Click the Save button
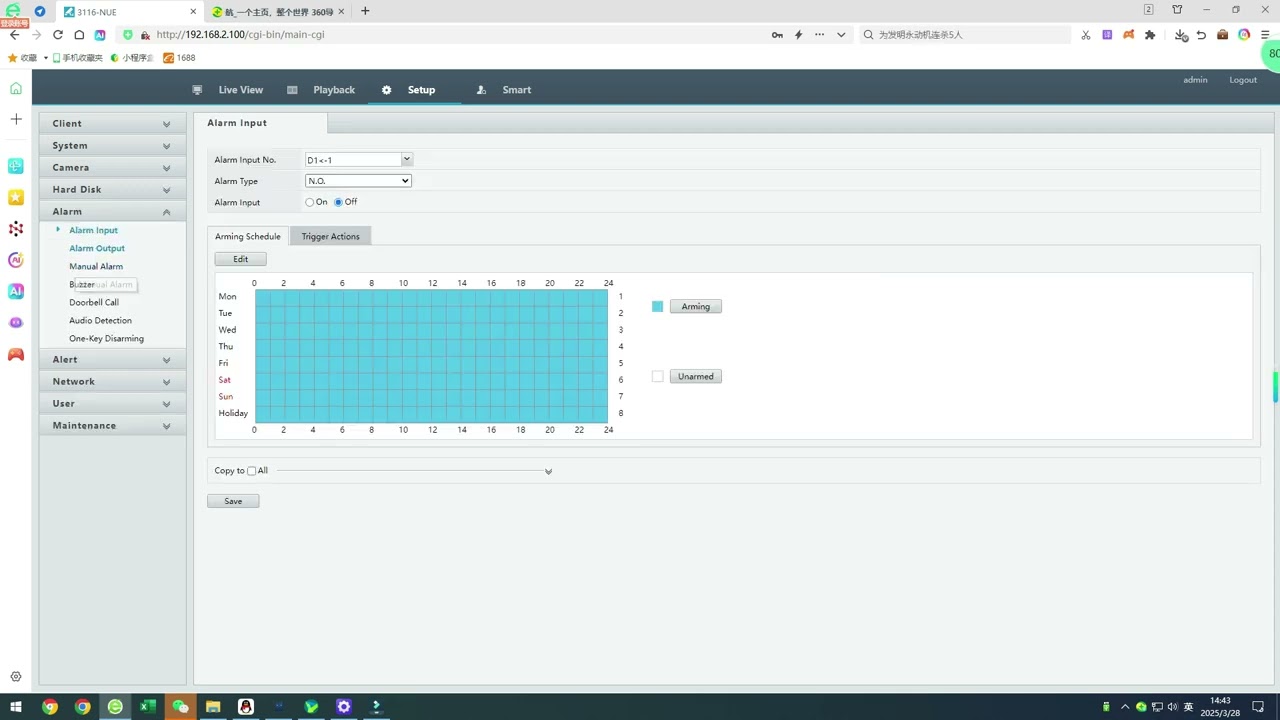 pyautogui.click(x=233, y=501)
